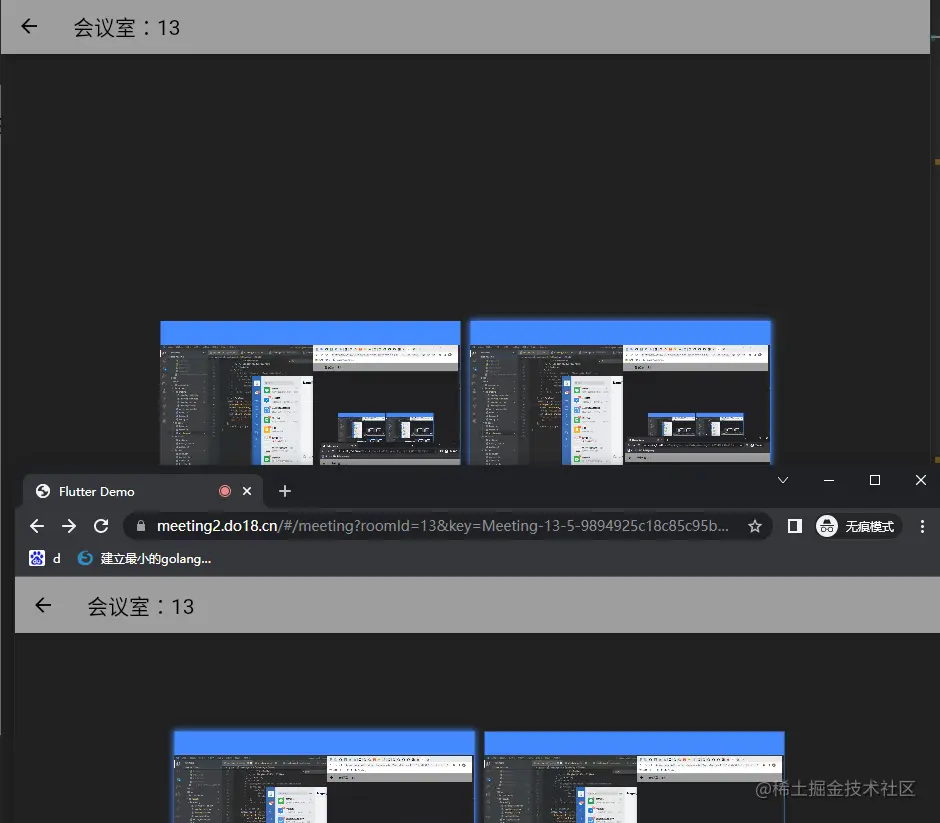This screenshot has height=823, width=940.
Task: Click the back arrow inside the meeting page
Action: point(42,605)
